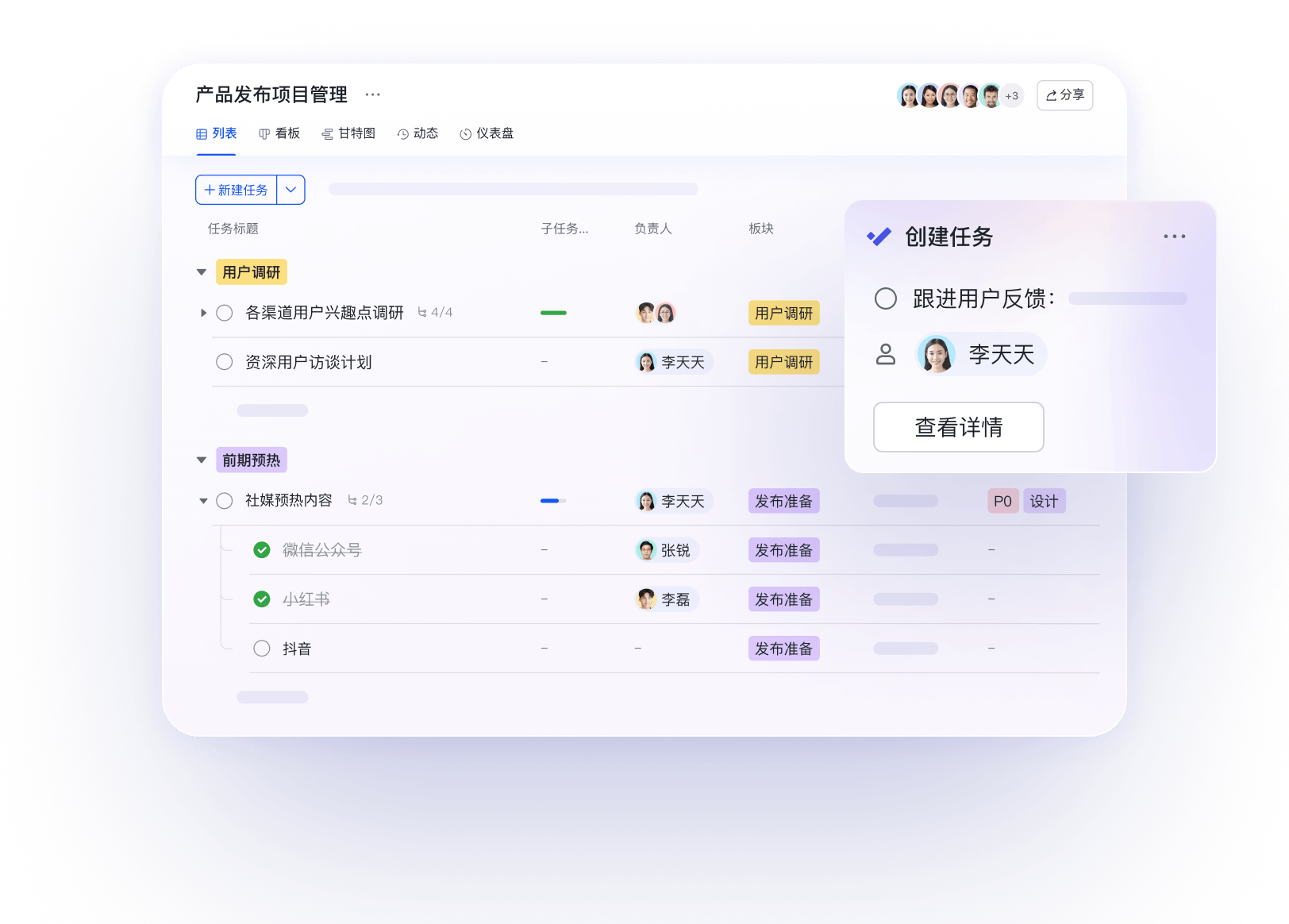Switch to the 仪表盘 tab

487,133
